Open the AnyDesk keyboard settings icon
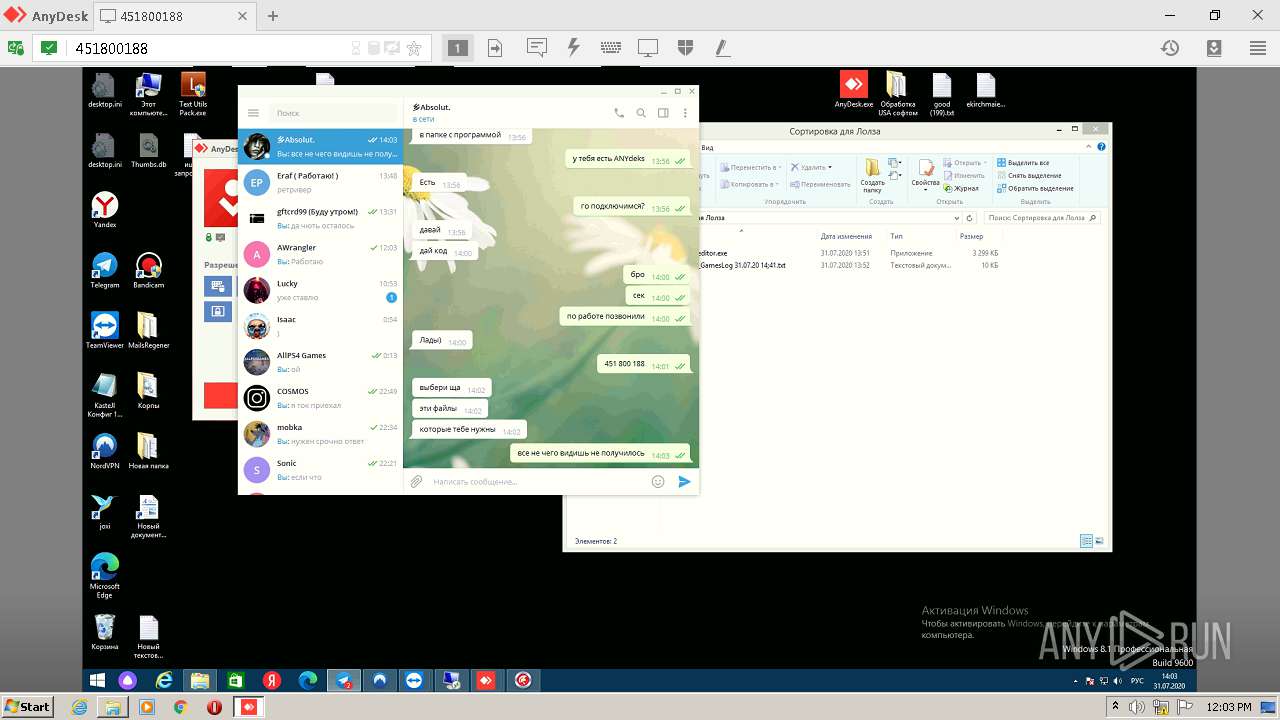Screen dimensions: 1280x720 tap(611, 48)
